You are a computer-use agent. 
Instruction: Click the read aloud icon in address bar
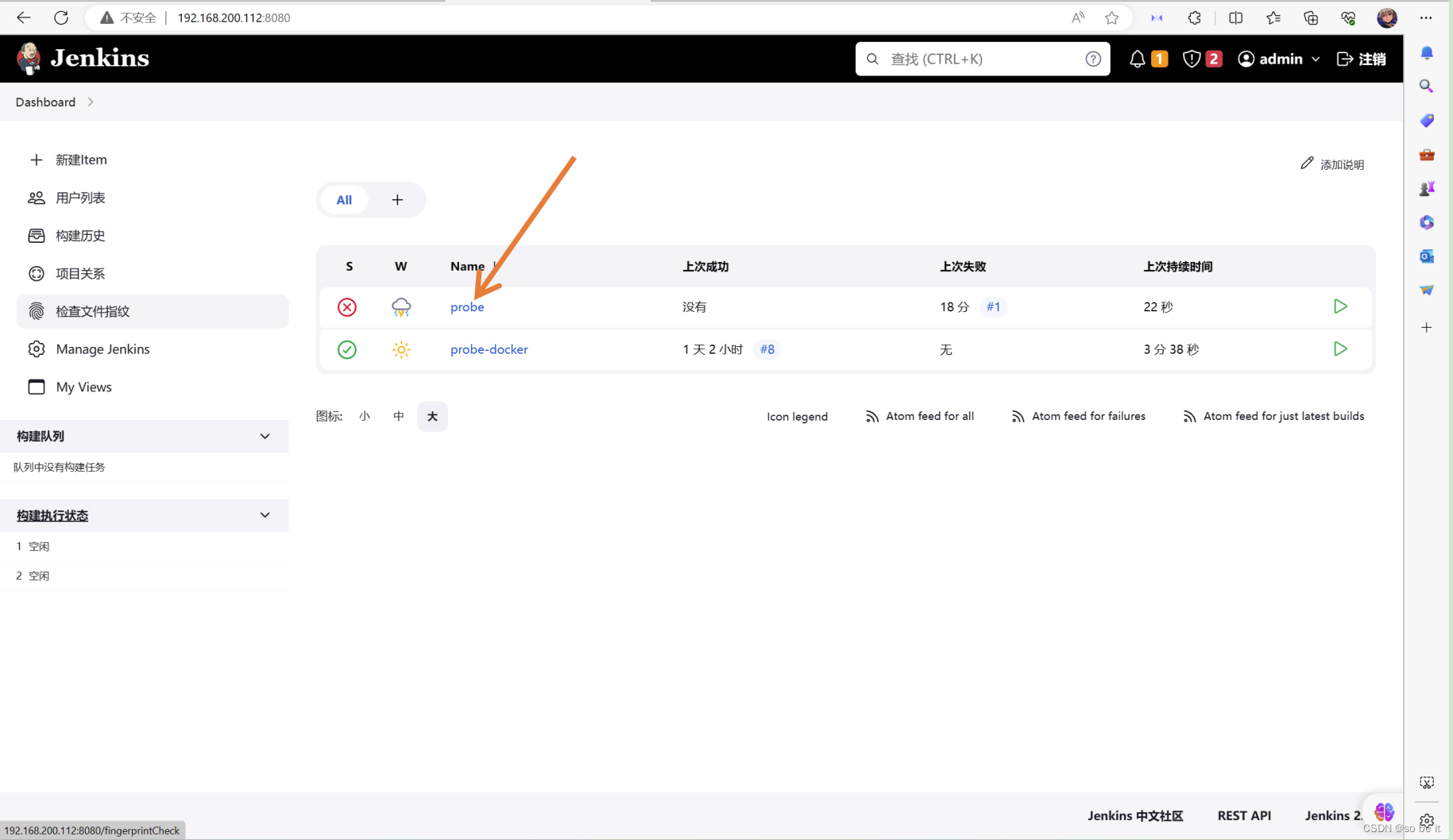tap(1077, 17)
